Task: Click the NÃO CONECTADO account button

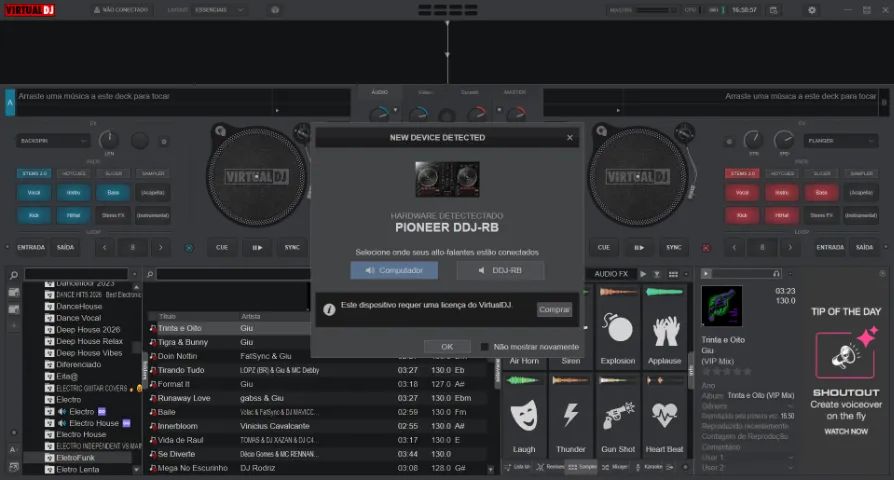Action: [x=121, y=10]
